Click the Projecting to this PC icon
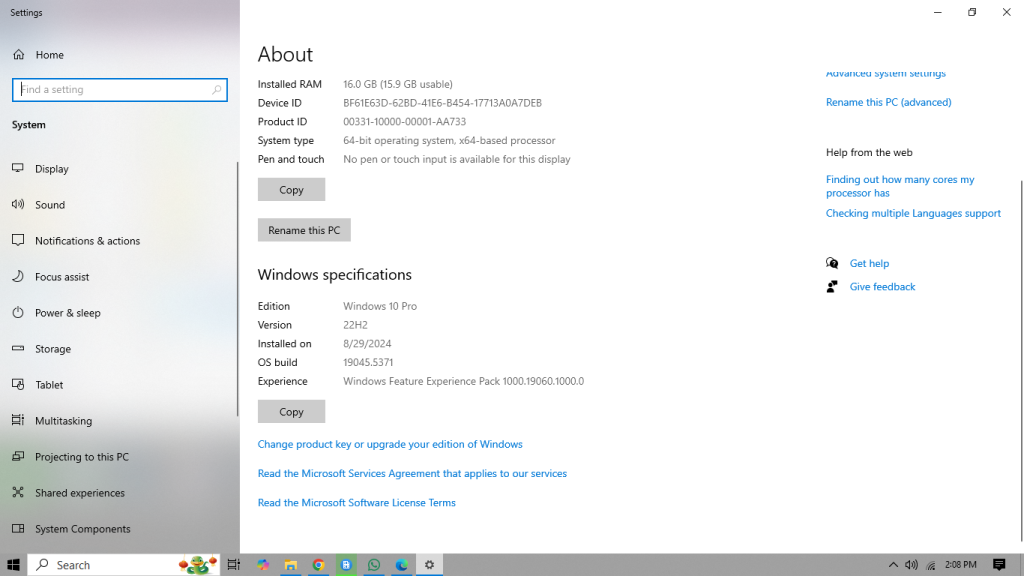1024x576 pixels. pos(18,456)
